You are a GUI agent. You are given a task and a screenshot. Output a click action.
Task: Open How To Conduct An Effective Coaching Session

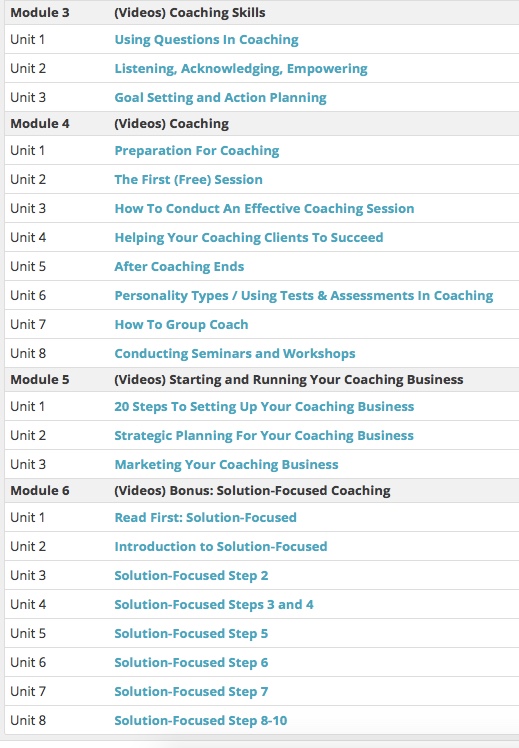click(264, 209)
